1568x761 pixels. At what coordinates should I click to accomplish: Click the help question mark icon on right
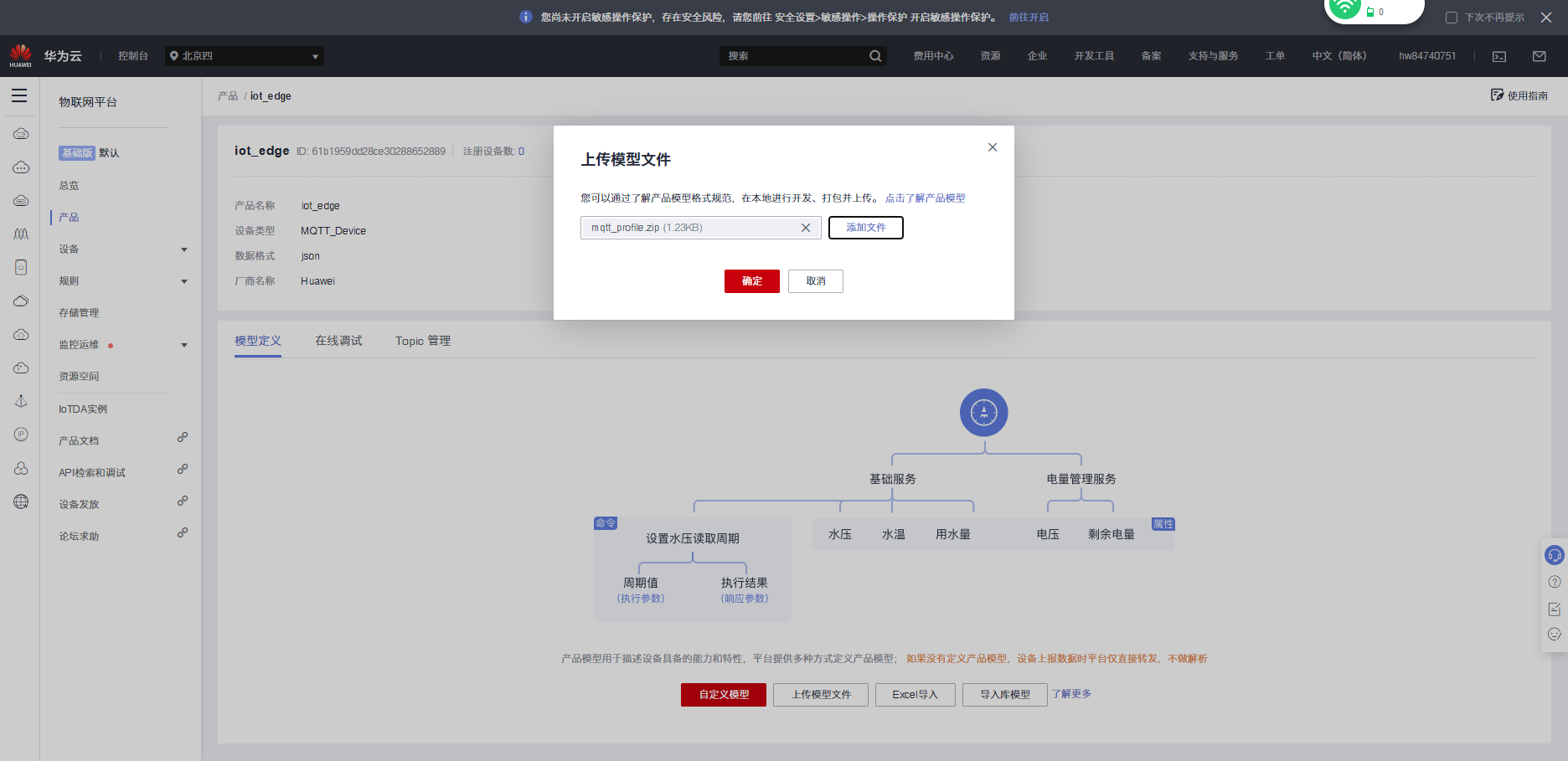(1555, 582)
